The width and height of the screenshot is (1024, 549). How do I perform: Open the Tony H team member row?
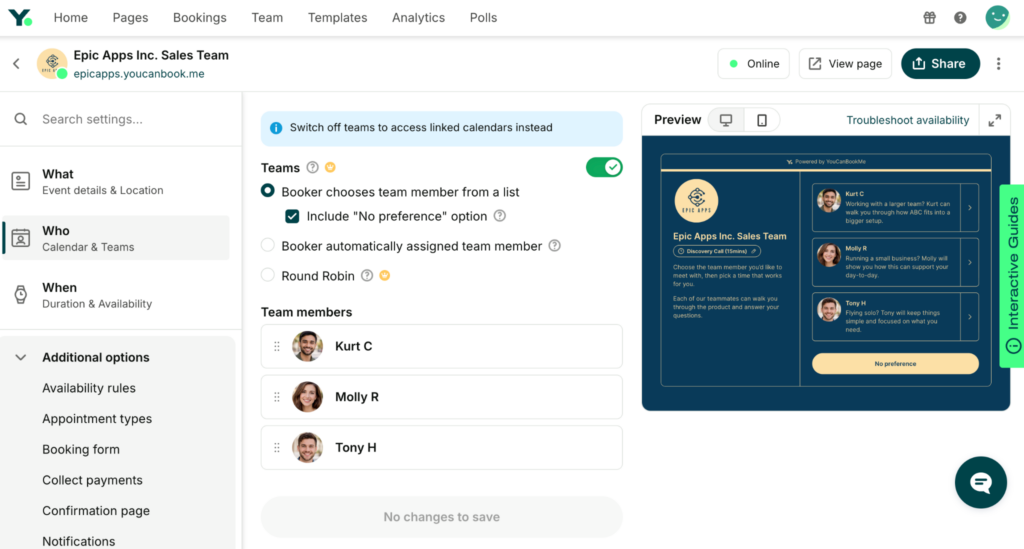pos(441,448)
